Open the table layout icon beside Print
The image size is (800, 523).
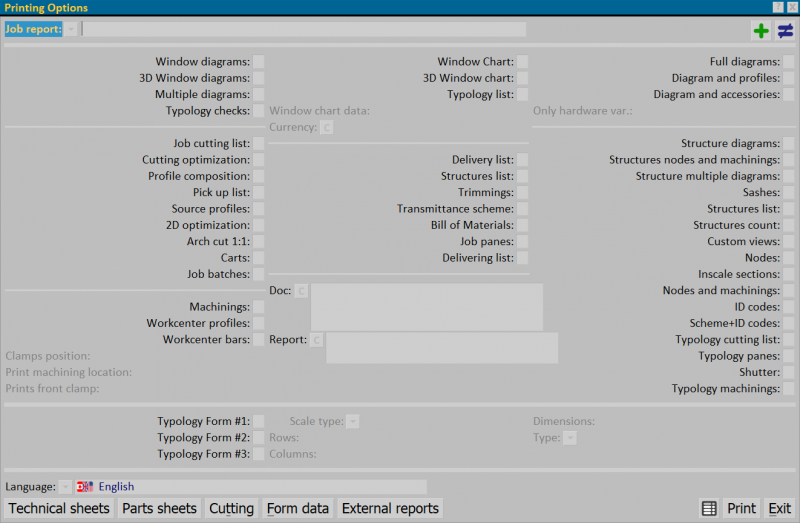pyautogui.click(x=709, y=508)
